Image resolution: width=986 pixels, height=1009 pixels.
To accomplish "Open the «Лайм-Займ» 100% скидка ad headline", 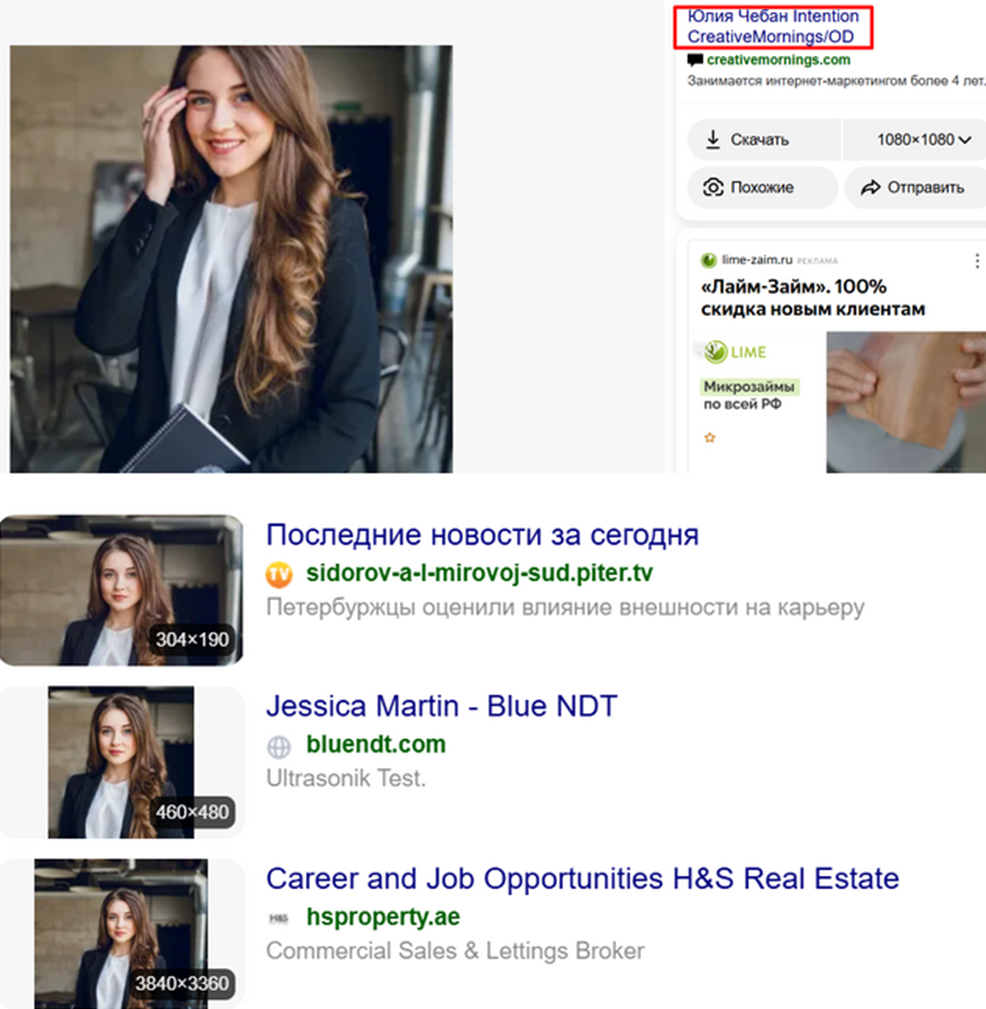I will point(813,298).
